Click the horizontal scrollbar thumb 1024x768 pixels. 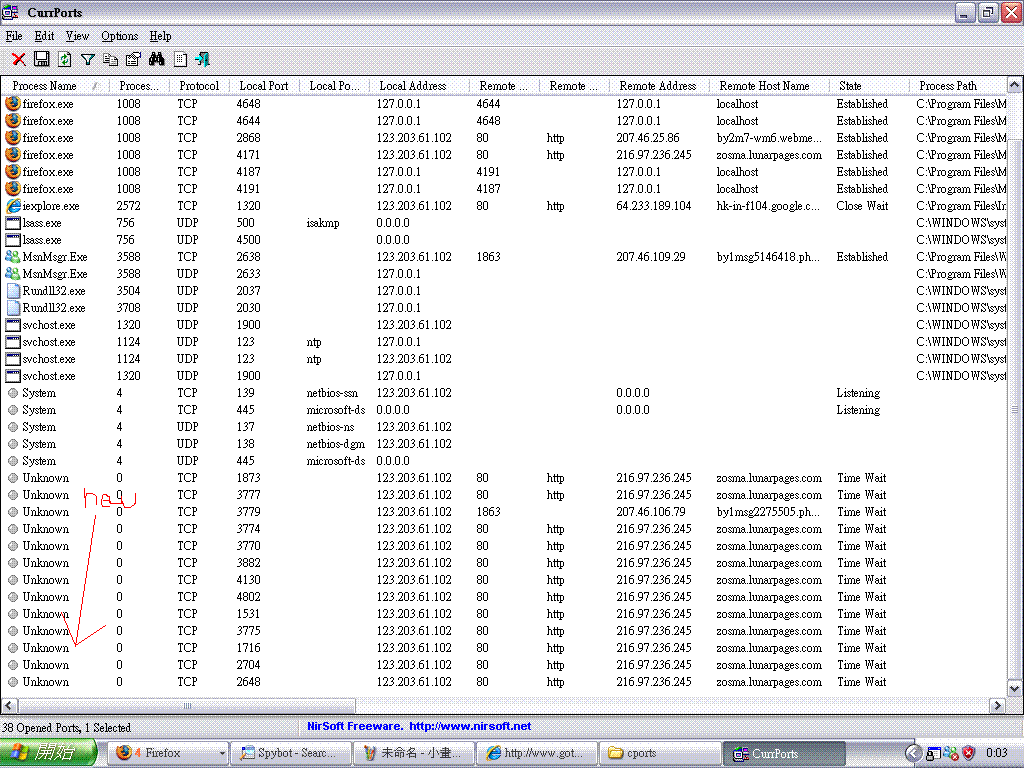pos(187,705)
